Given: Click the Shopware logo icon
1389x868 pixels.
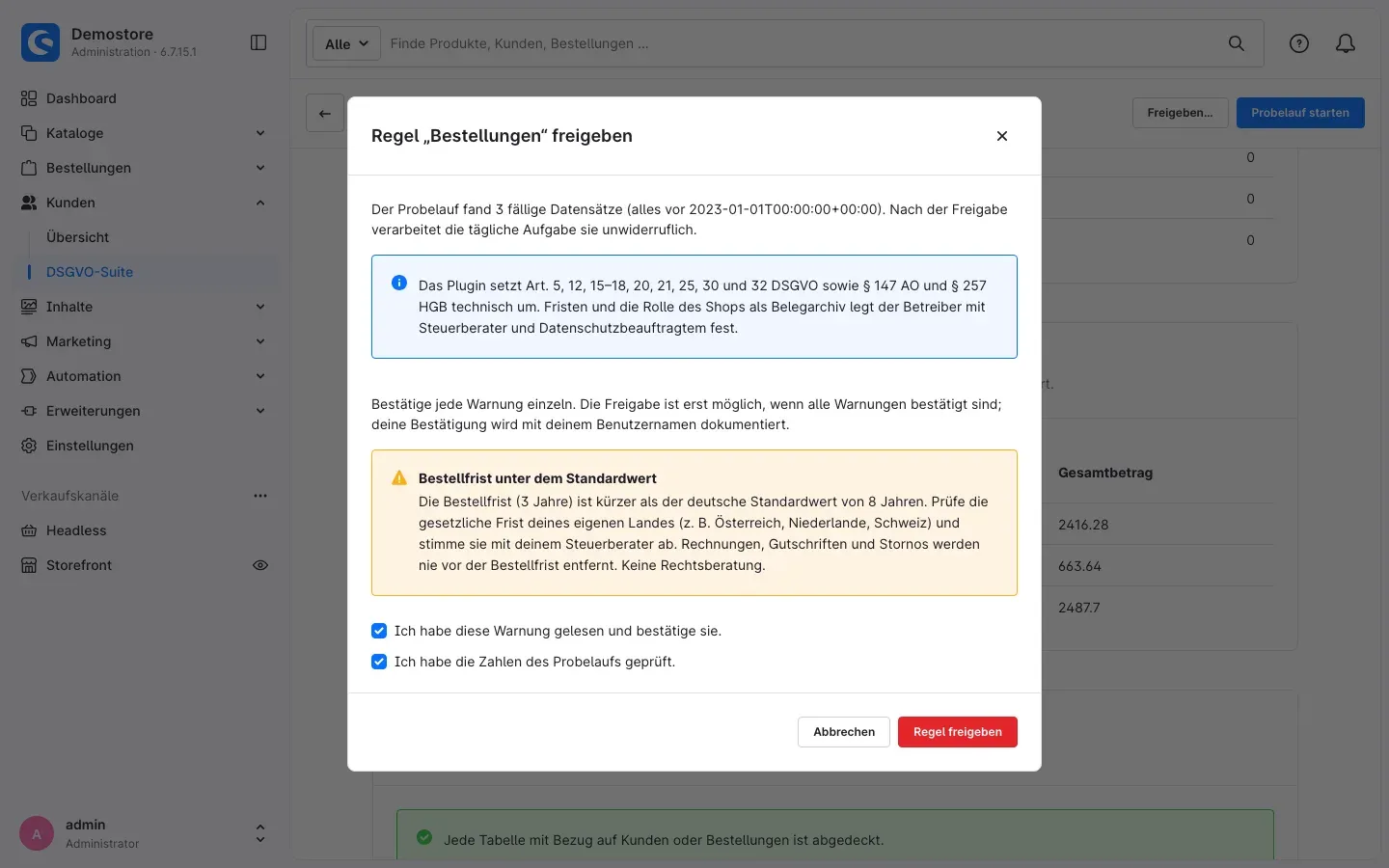Looking at the screenshot, I should pyautogui.click(x=41, y=42).
